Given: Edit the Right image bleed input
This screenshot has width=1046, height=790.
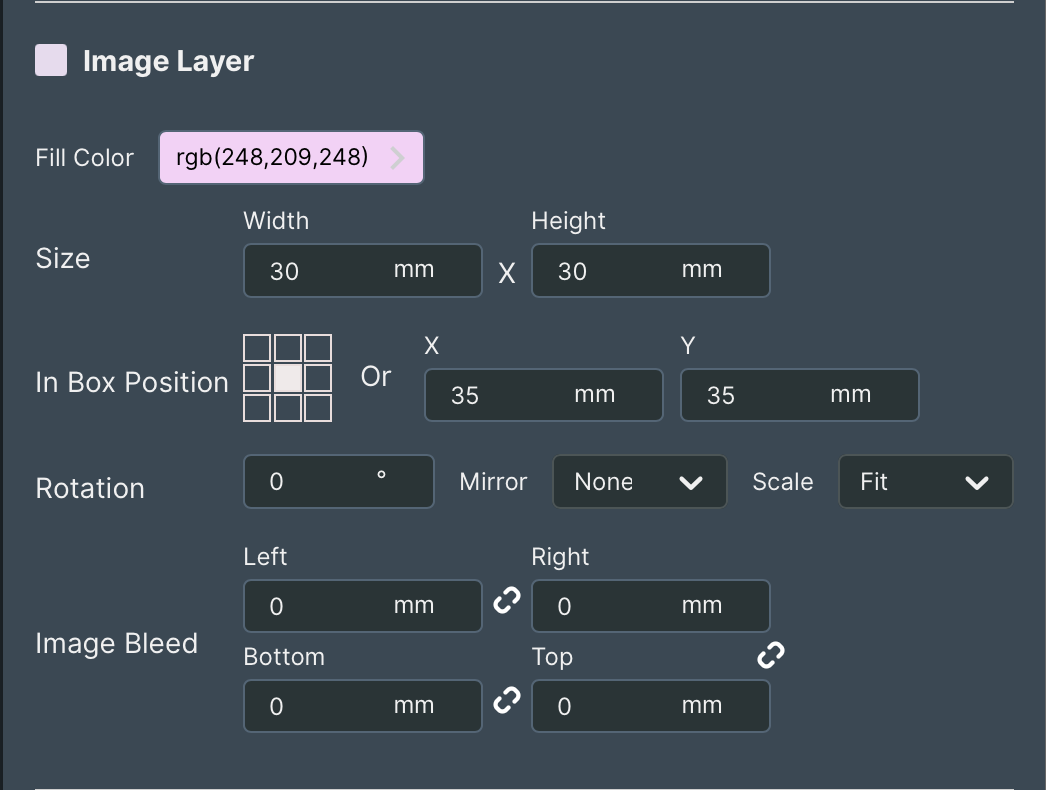Looking at the screenshot, I should tap(650, 606).
